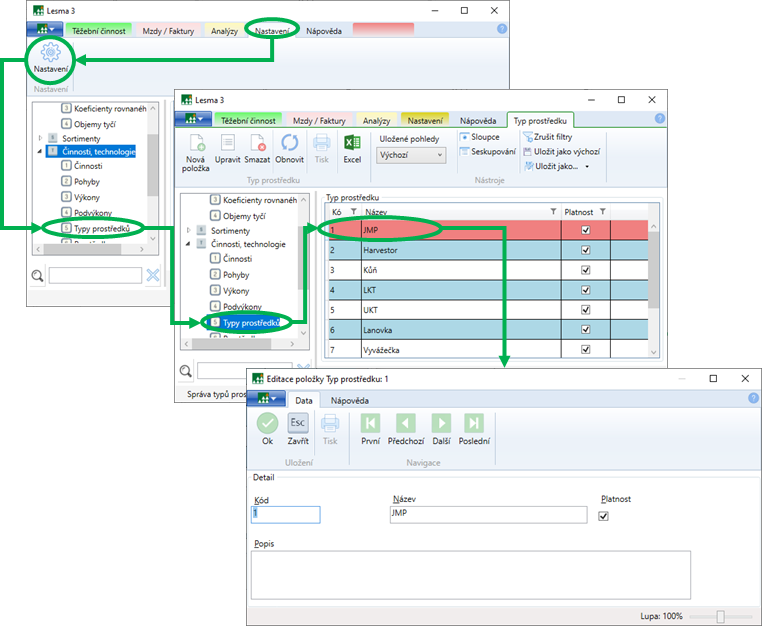Export the list with the Excel icon
Image resolution: width=762 pixels, height=626 pixels.
(x=352, y=143)
